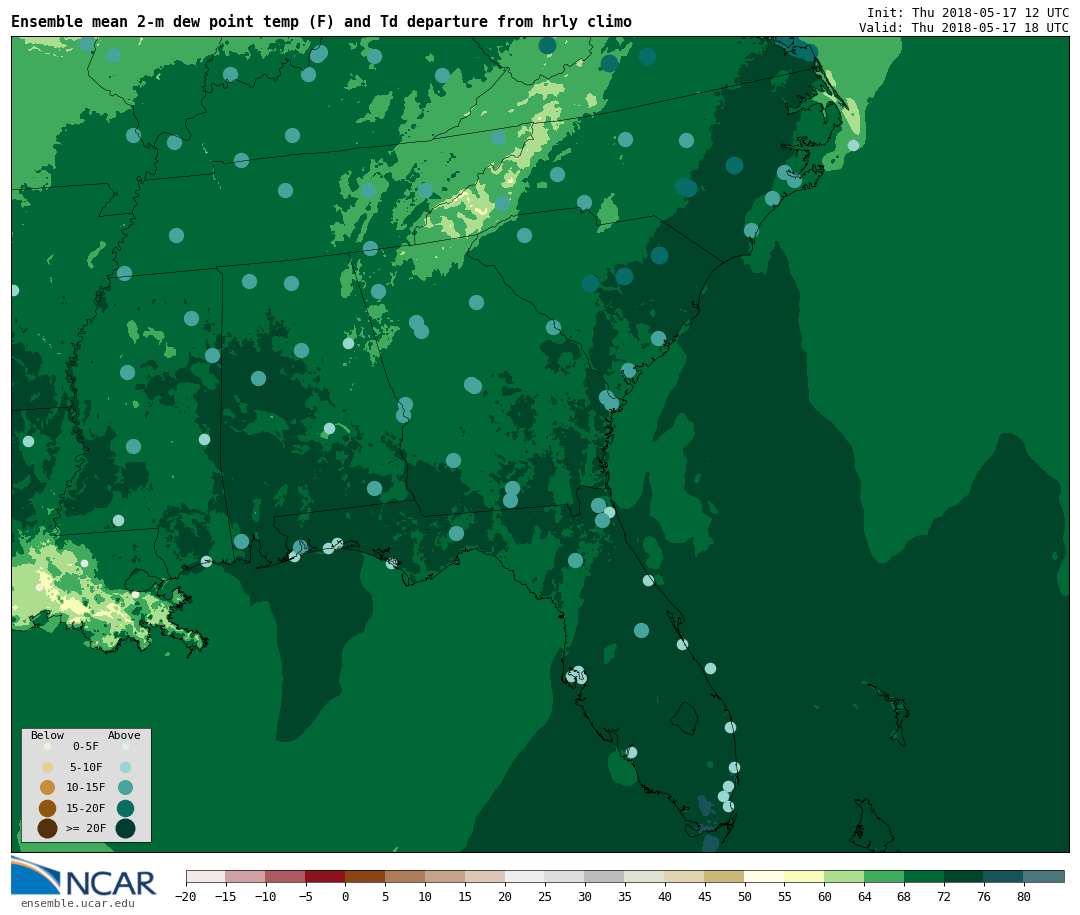Pick the 25 to 30 light gray swatch

click(x=565, y=876)
